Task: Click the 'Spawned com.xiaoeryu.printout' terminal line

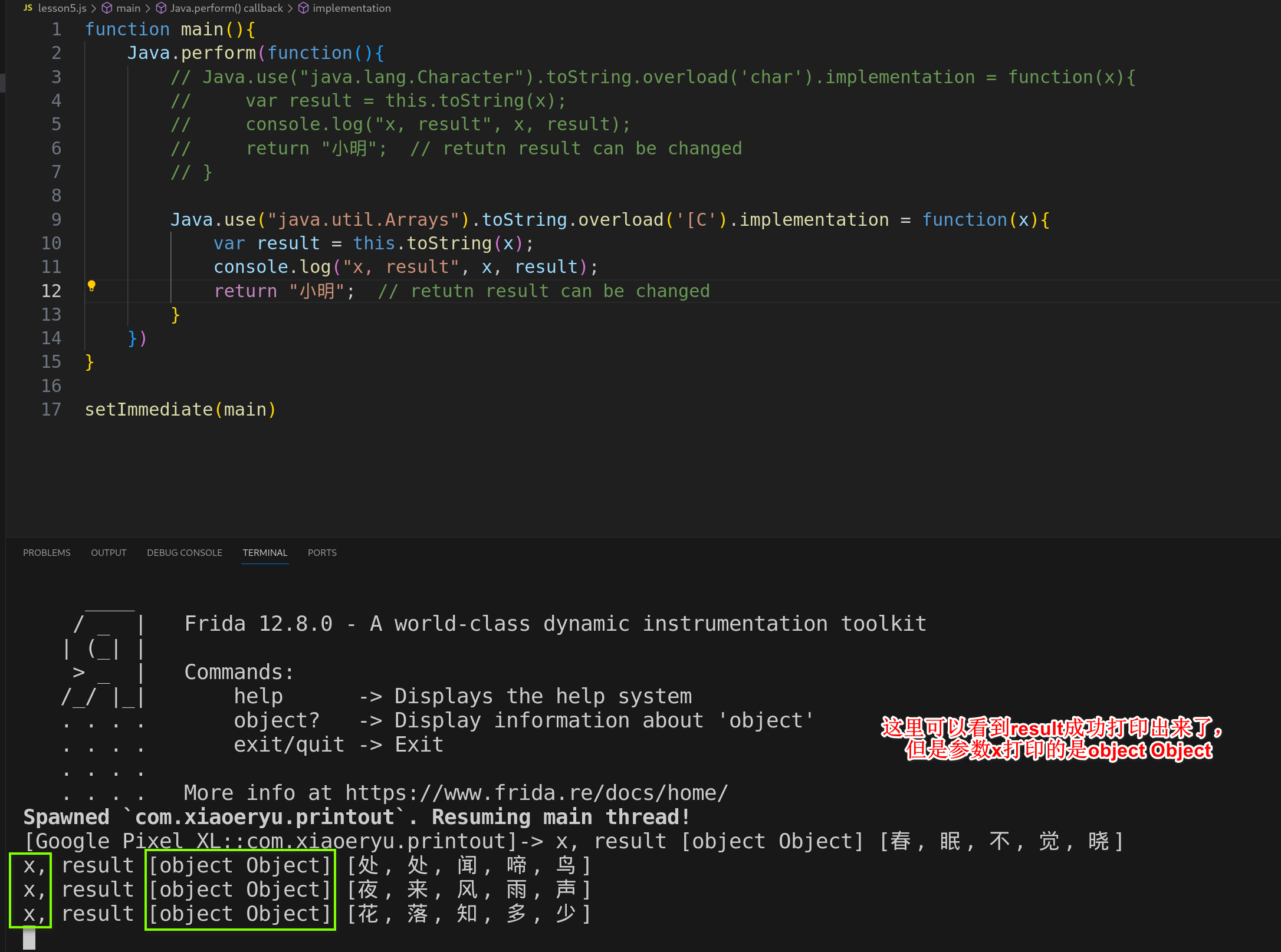Action: pos(356,817)
